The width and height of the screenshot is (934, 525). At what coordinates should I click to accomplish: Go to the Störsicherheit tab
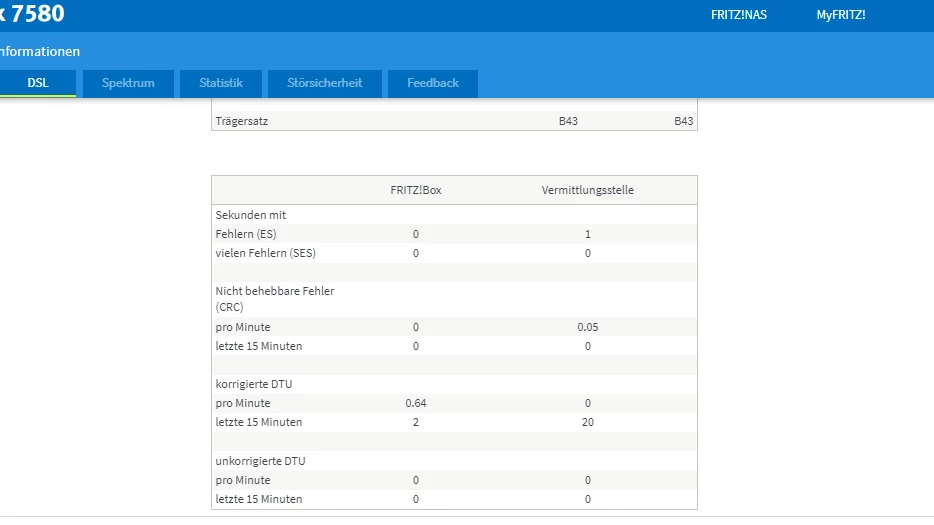[x=324, y=83]
